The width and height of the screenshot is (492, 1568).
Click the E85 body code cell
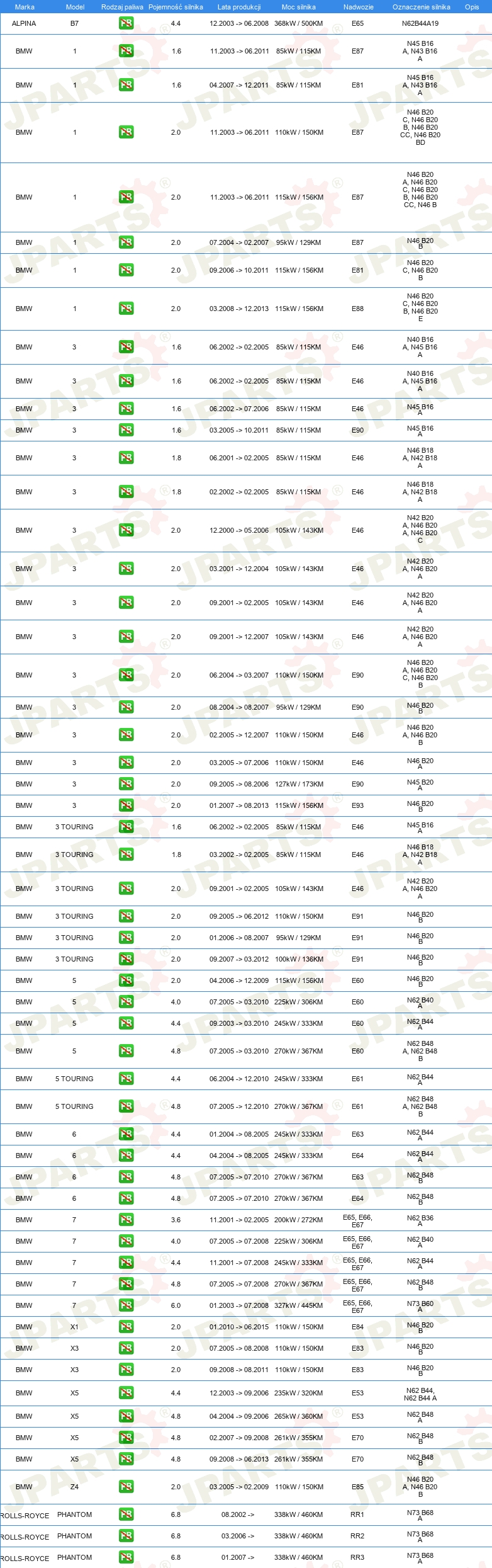point(357,1487)
